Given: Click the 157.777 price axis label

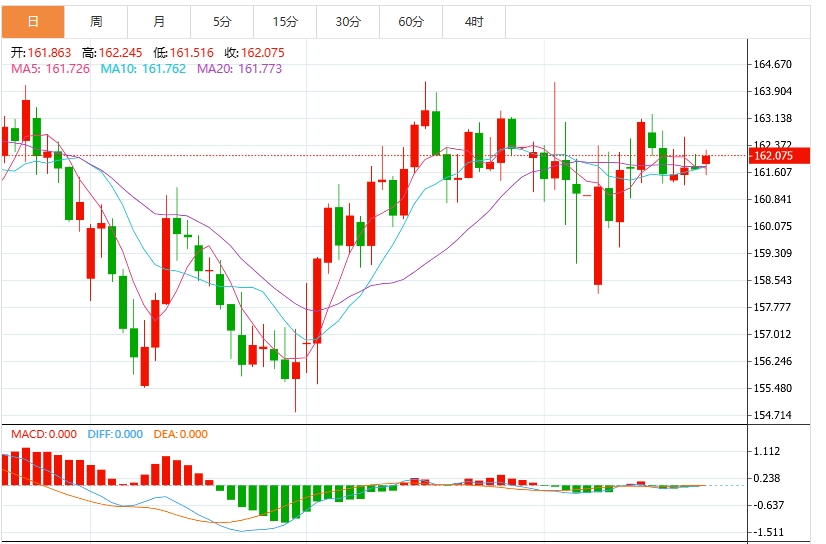Looking at the screenshot, I should (x=772, y=307).
